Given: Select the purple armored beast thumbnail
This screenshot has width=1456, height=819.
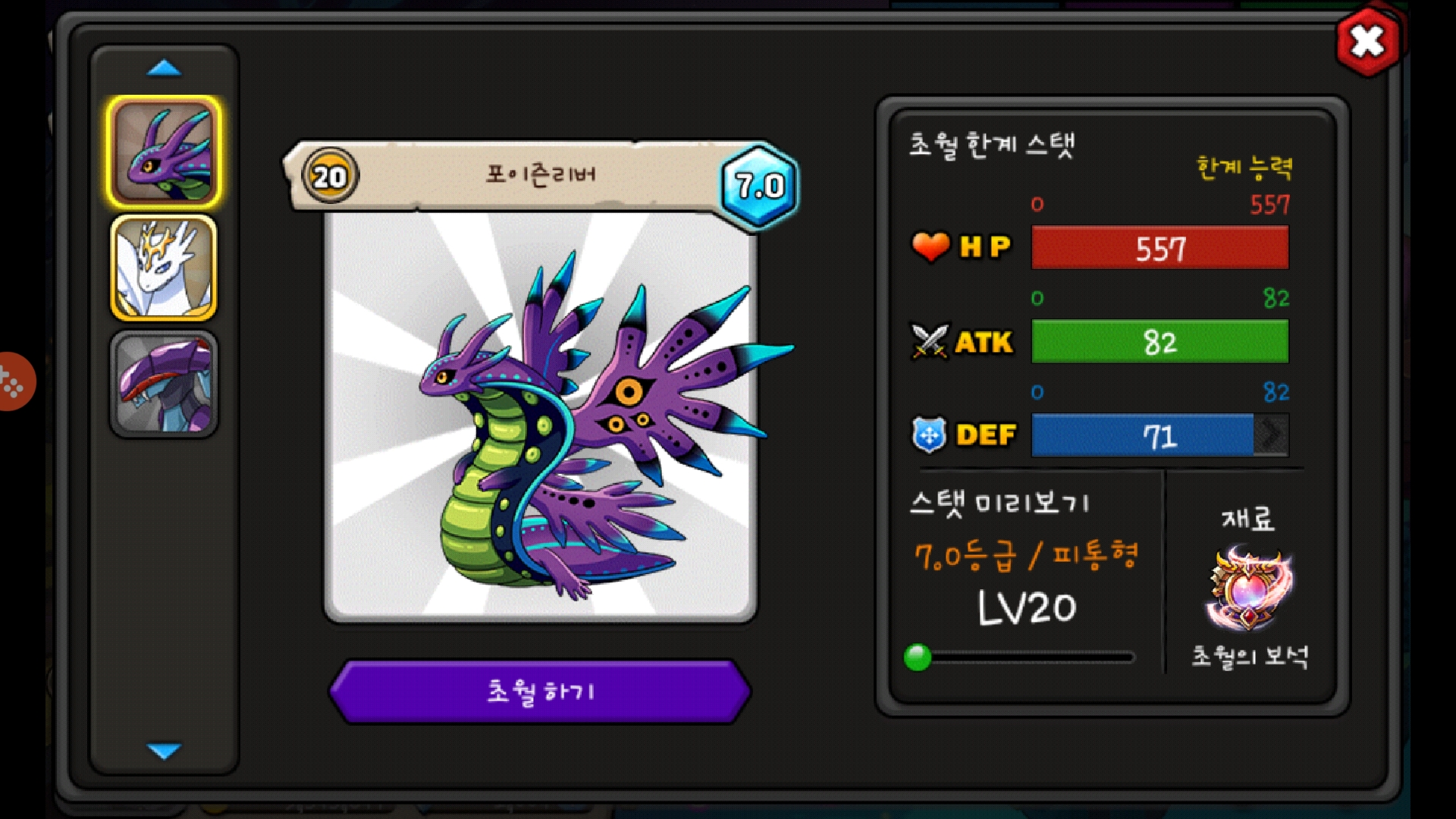Looking at the screenshot, I should (x=164, y=384).
